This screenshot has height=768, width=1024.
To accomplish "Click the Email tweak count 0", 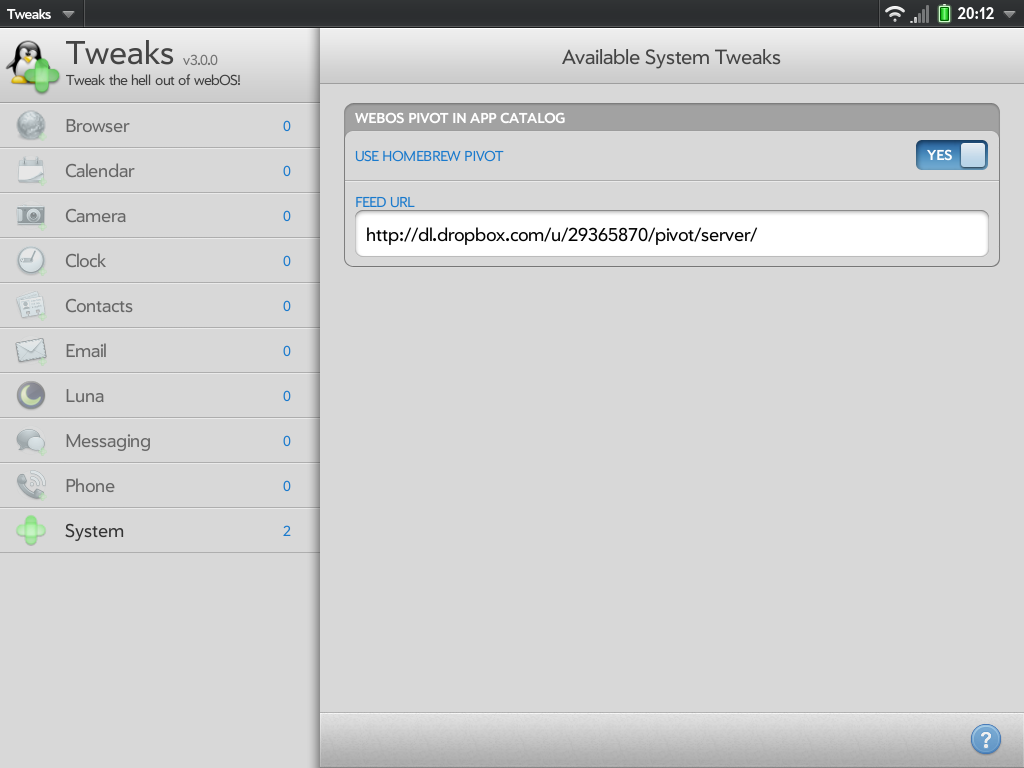I will click(x=287, y=351).
